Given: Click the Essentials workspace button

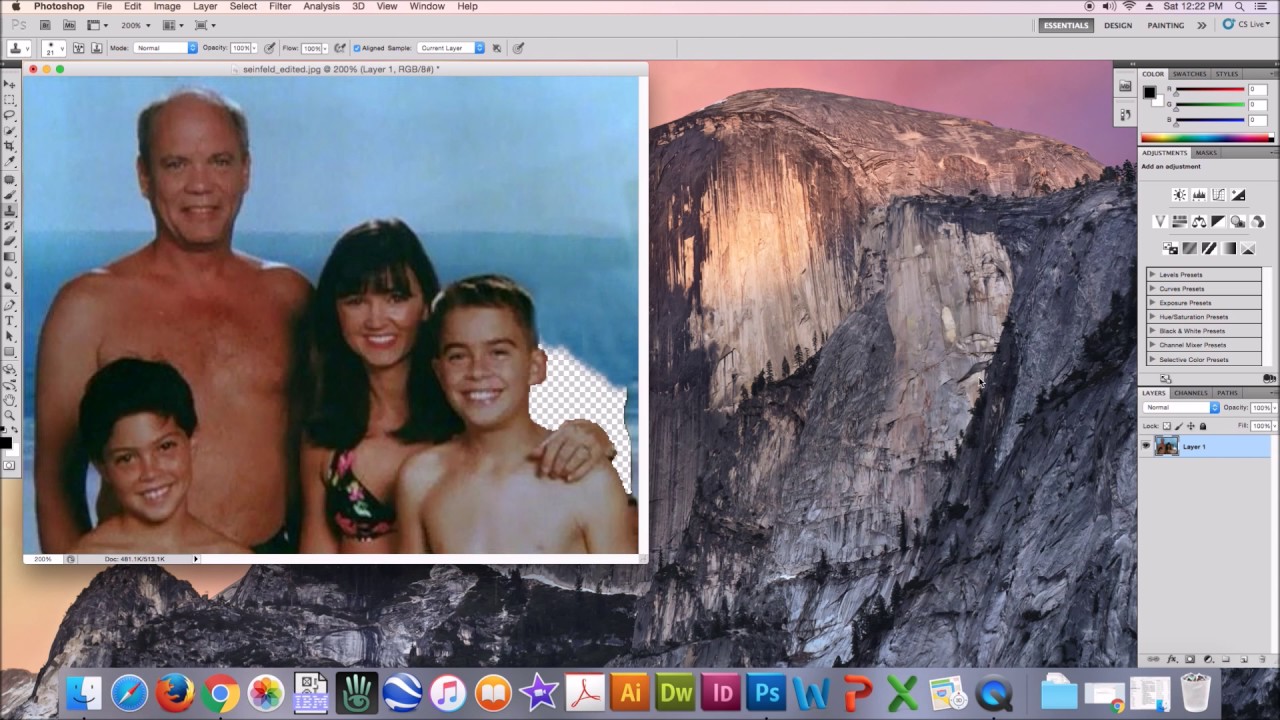Looking at the screenshot, I should (1066, 25).
